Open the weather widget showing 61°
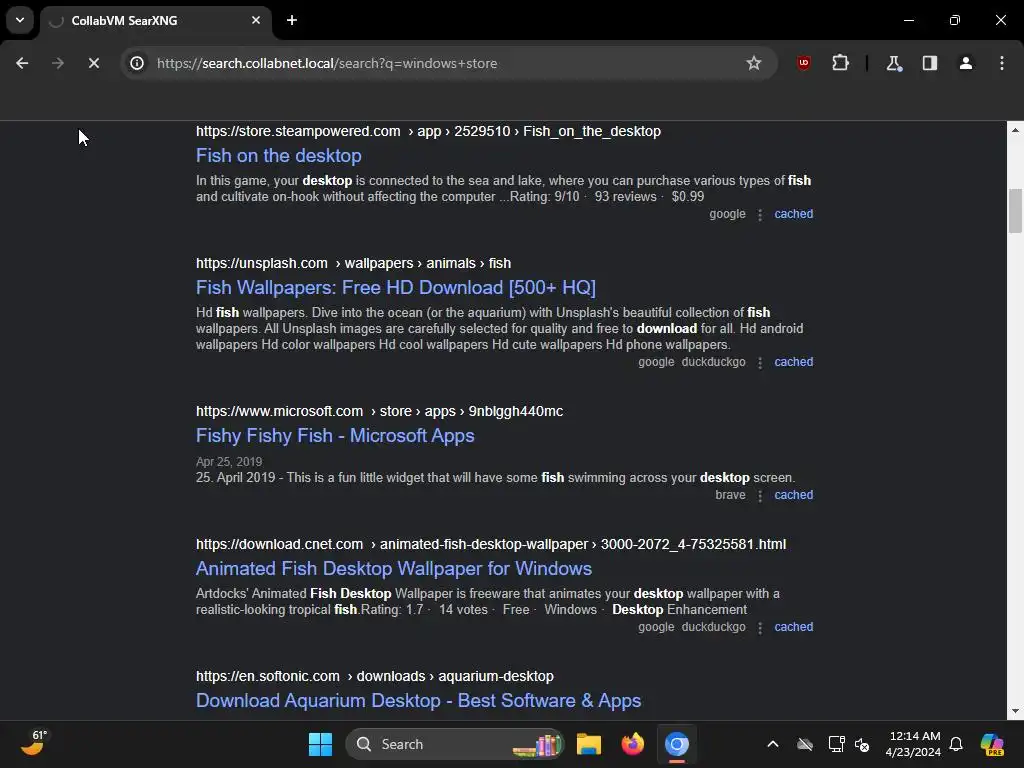This screenshot has height=768, width=1024. coord(34,743)
